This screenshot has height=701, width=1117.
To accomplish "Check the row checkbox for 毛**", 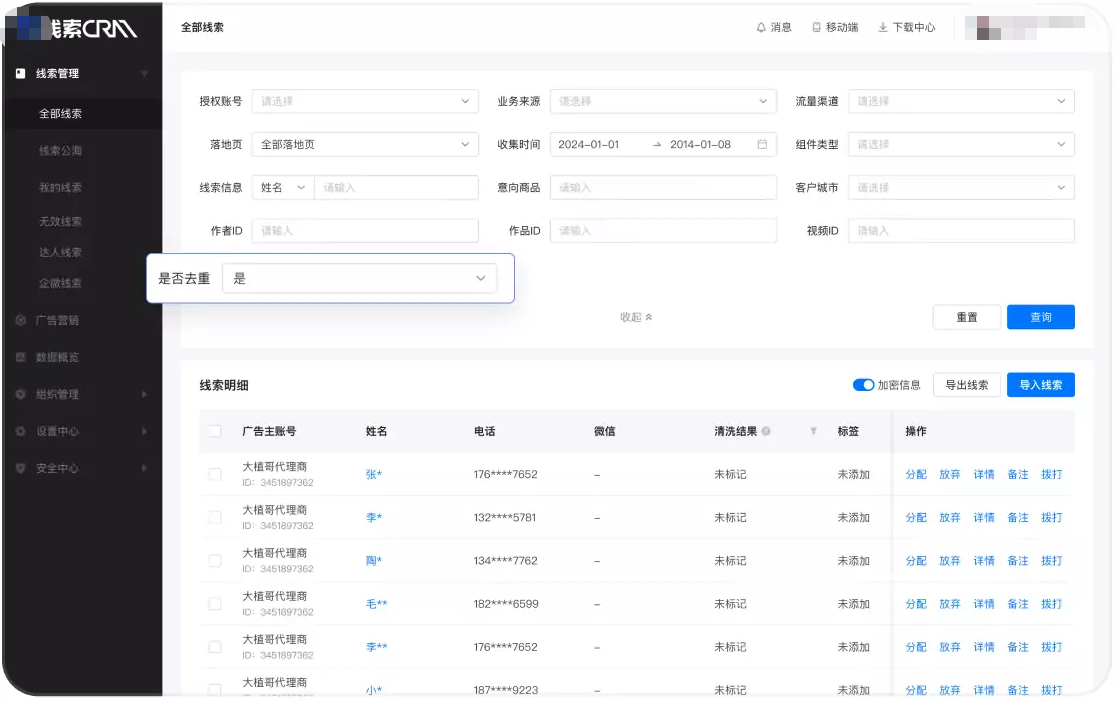I will pos(214,604).
